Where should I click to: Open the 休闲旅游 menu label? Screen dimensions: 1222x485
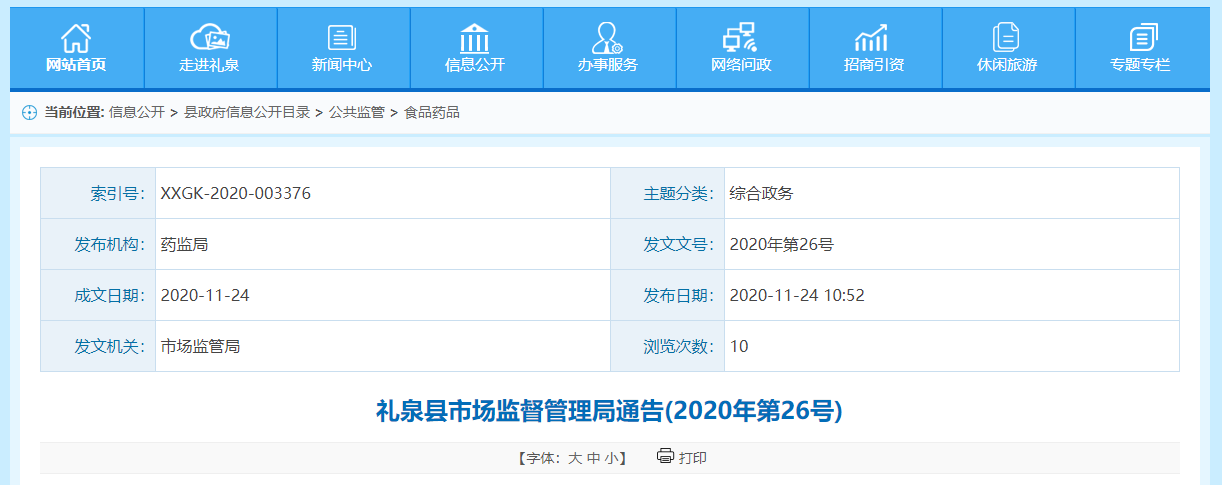click(x=1007, y=65)
